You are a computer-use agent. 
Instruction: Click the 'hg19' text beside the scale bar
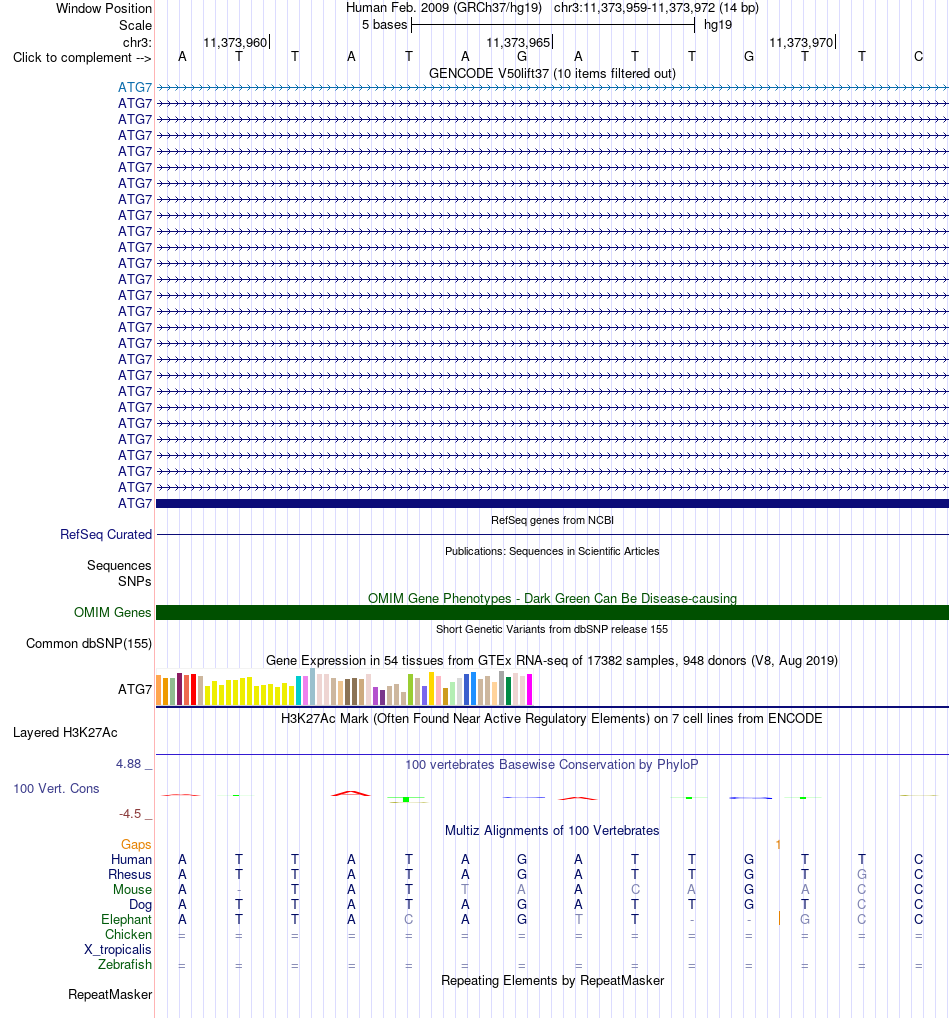tap(718, 25)
